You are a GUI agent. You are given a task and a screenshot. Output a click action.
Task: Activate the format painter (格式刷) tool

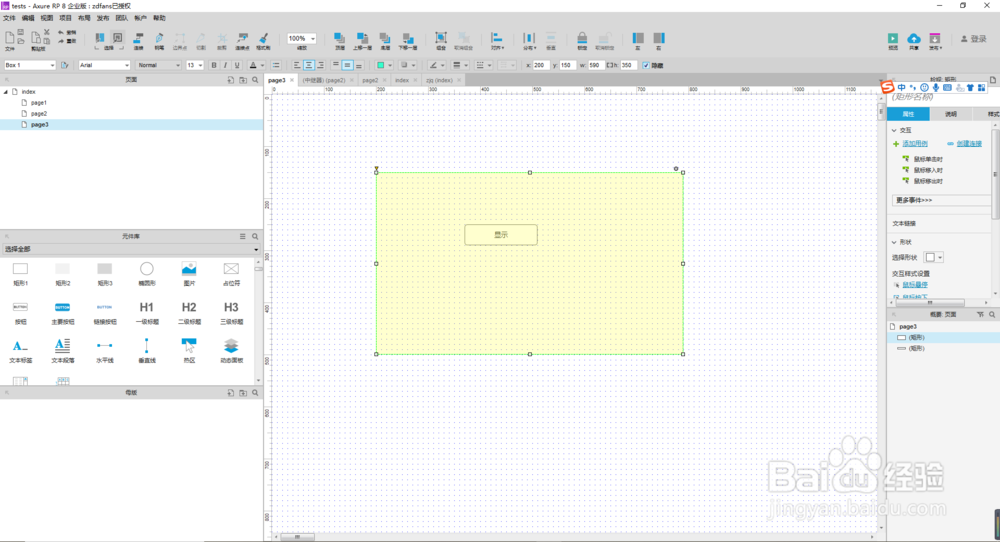[x=263, y=41]
